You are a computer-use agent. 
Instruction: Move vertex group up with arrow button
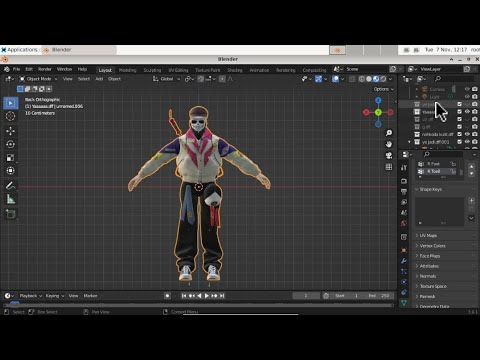coord(471,166)
